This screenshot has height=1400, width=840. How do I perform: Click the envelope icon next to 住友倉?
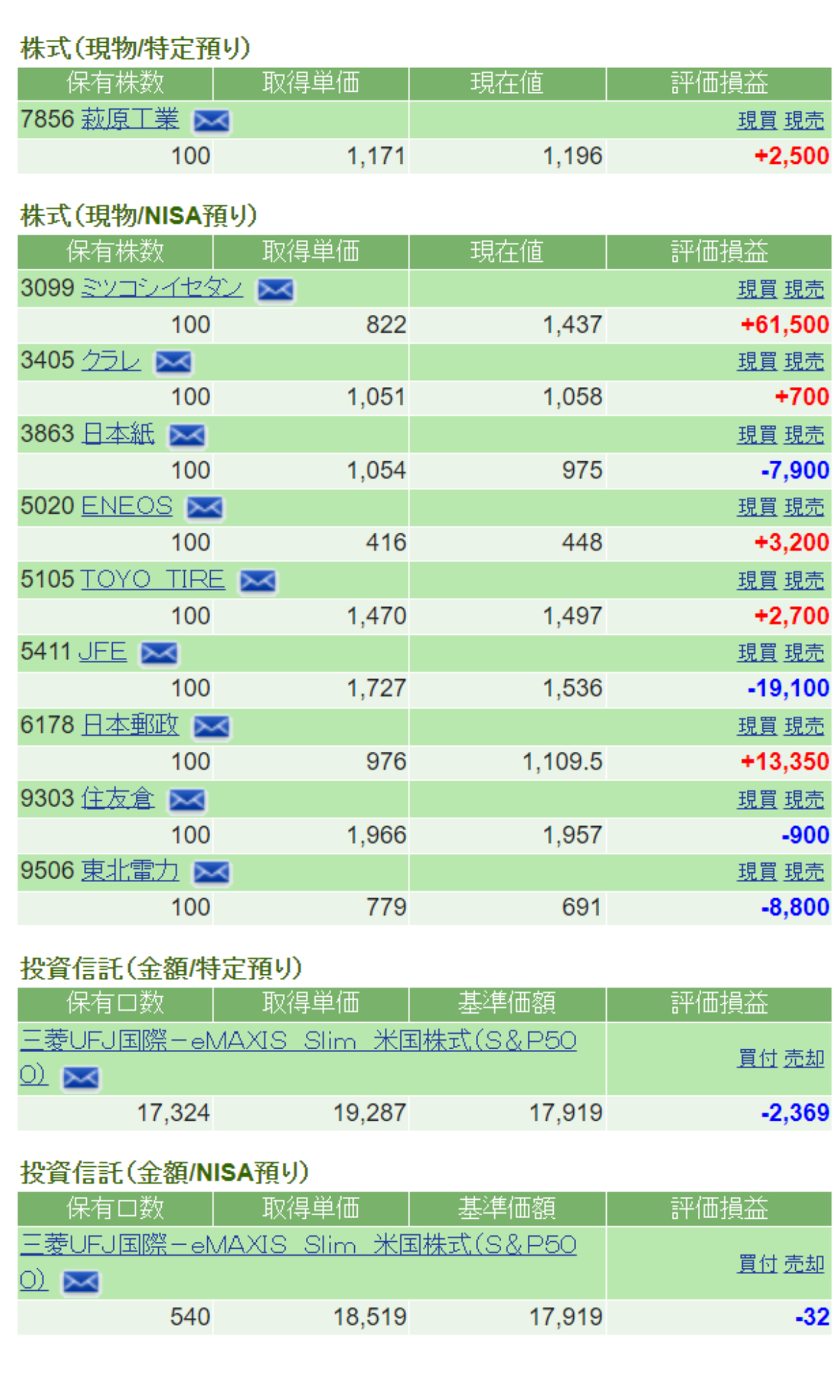click(187, 799)
